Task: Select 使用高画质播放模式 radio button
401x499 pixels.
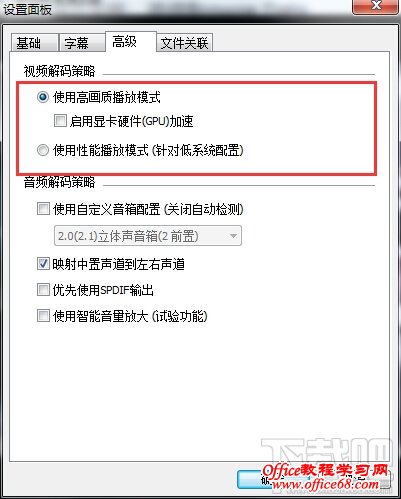Action: [43, 97]
